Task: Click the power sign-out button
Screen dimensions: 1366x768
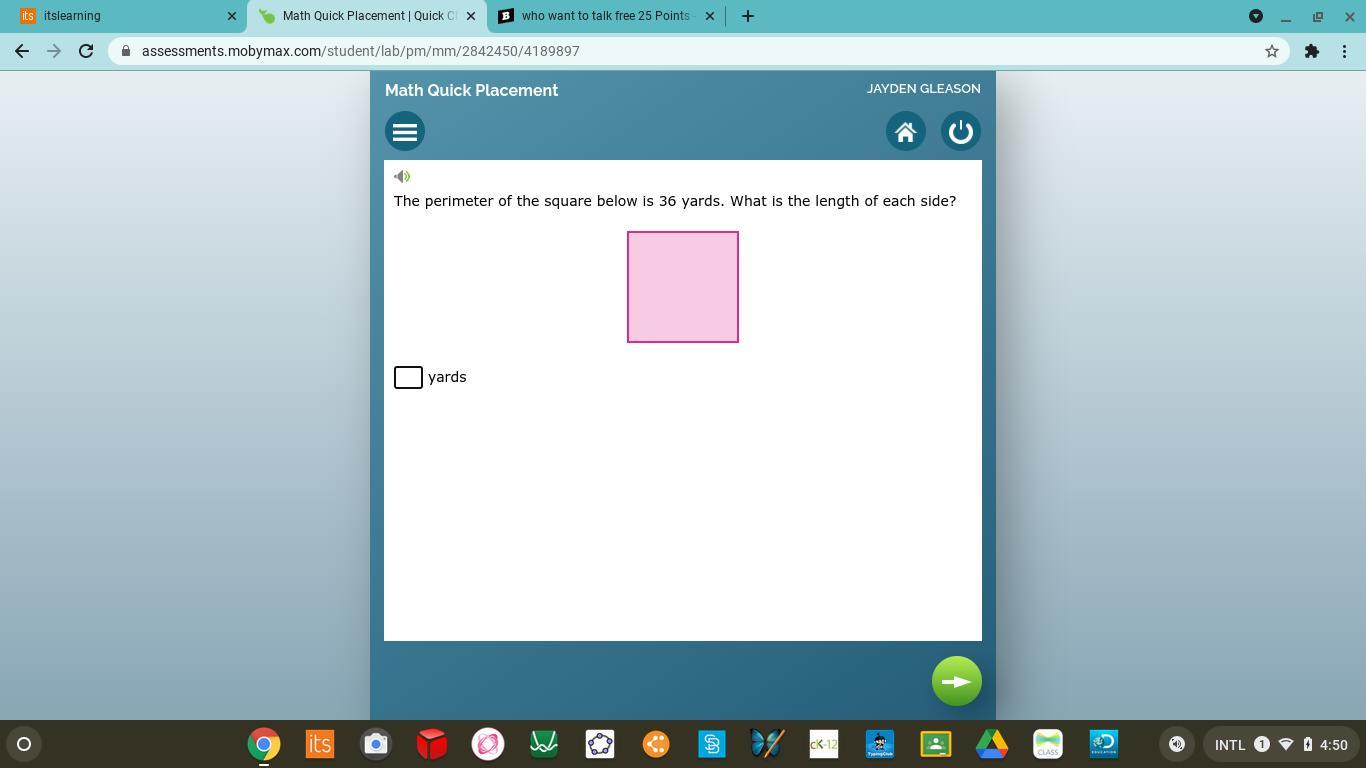Action: 960,131
